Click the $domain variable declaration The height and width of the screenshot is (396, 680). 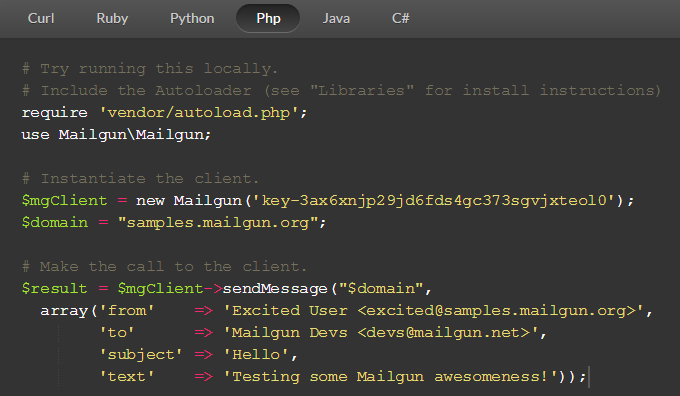coord(55,223)
